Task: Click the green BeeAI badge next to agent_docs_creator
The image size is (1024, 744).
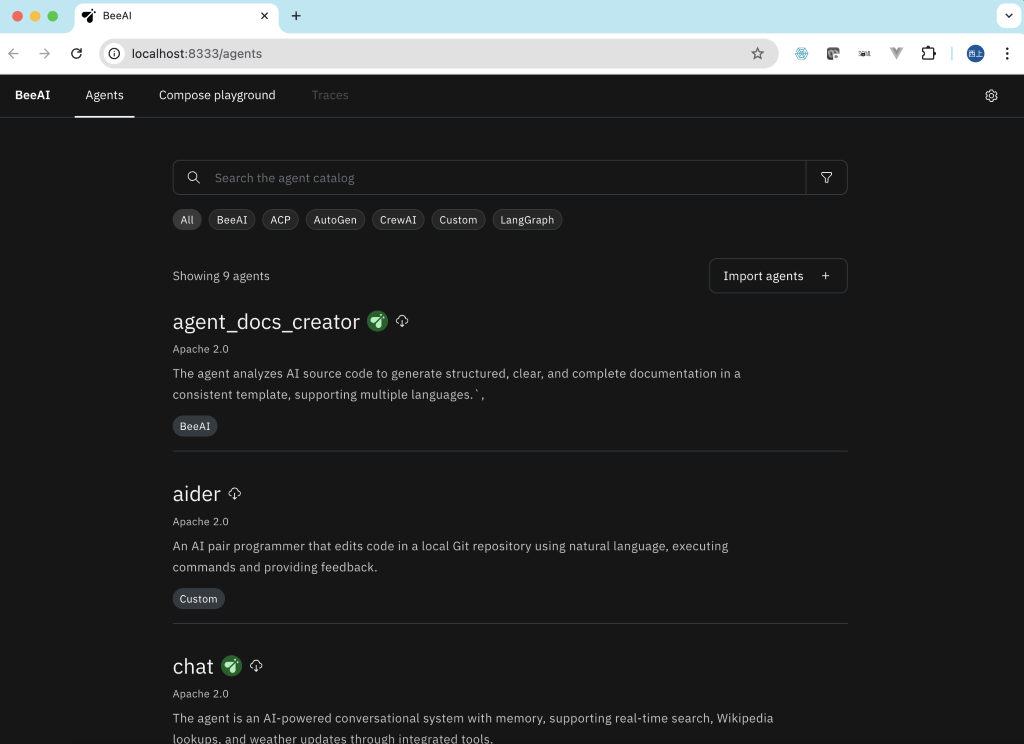Action: (377, 321)
